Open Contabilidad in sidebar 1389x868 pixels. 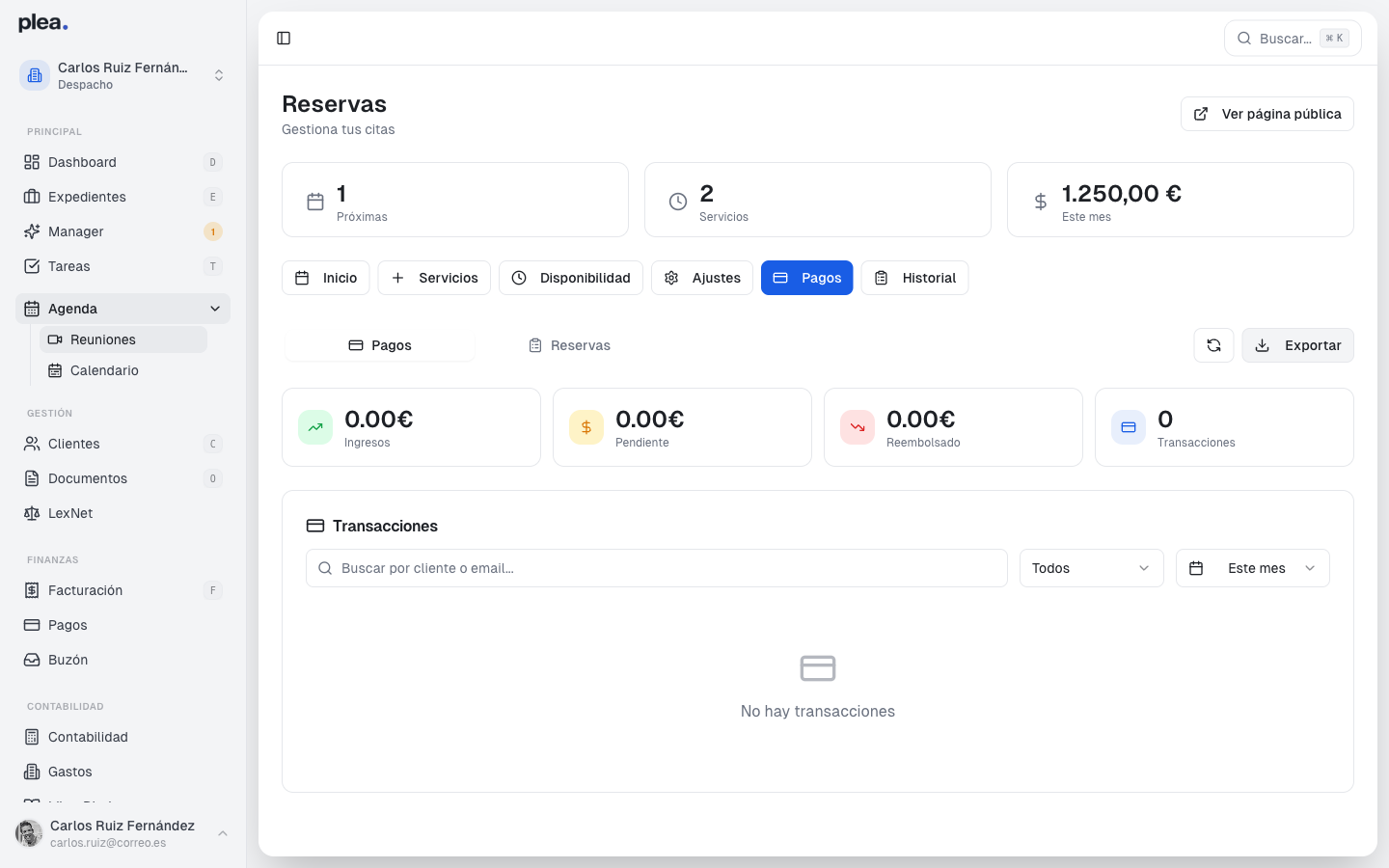click(123, 737)
